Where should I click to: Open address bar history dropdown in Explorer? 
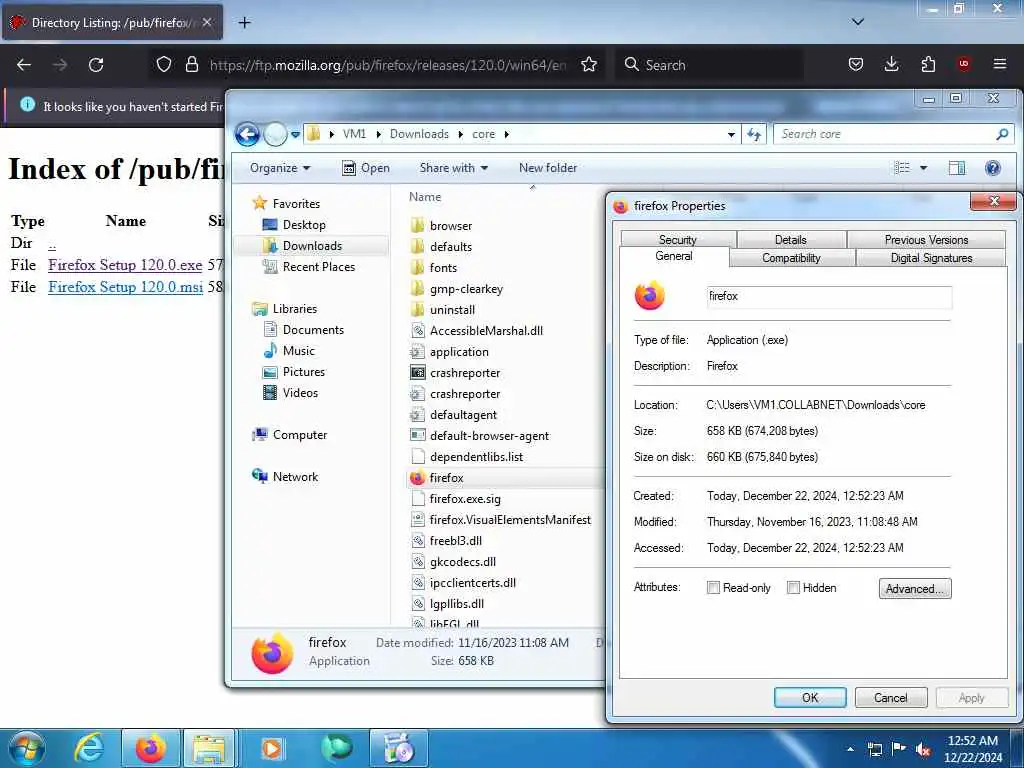(731, 135)
